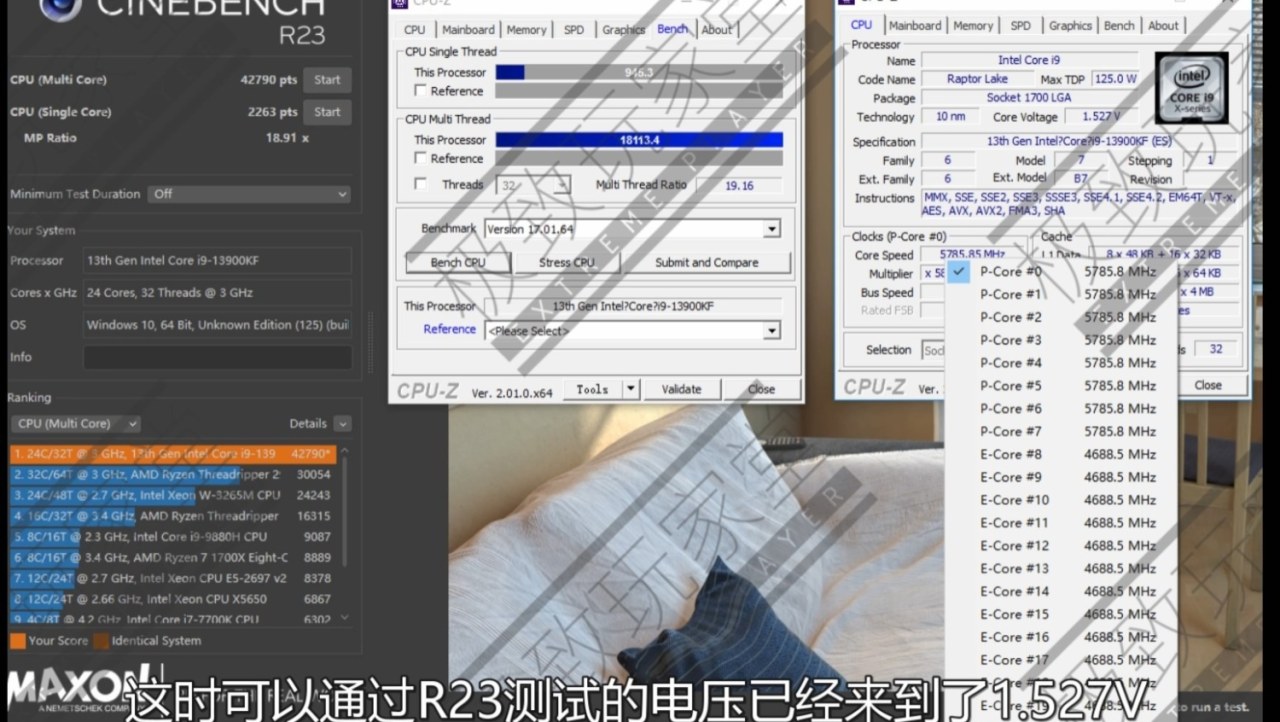Expand the Details chevron in Ranking

[x=343, y=424]
